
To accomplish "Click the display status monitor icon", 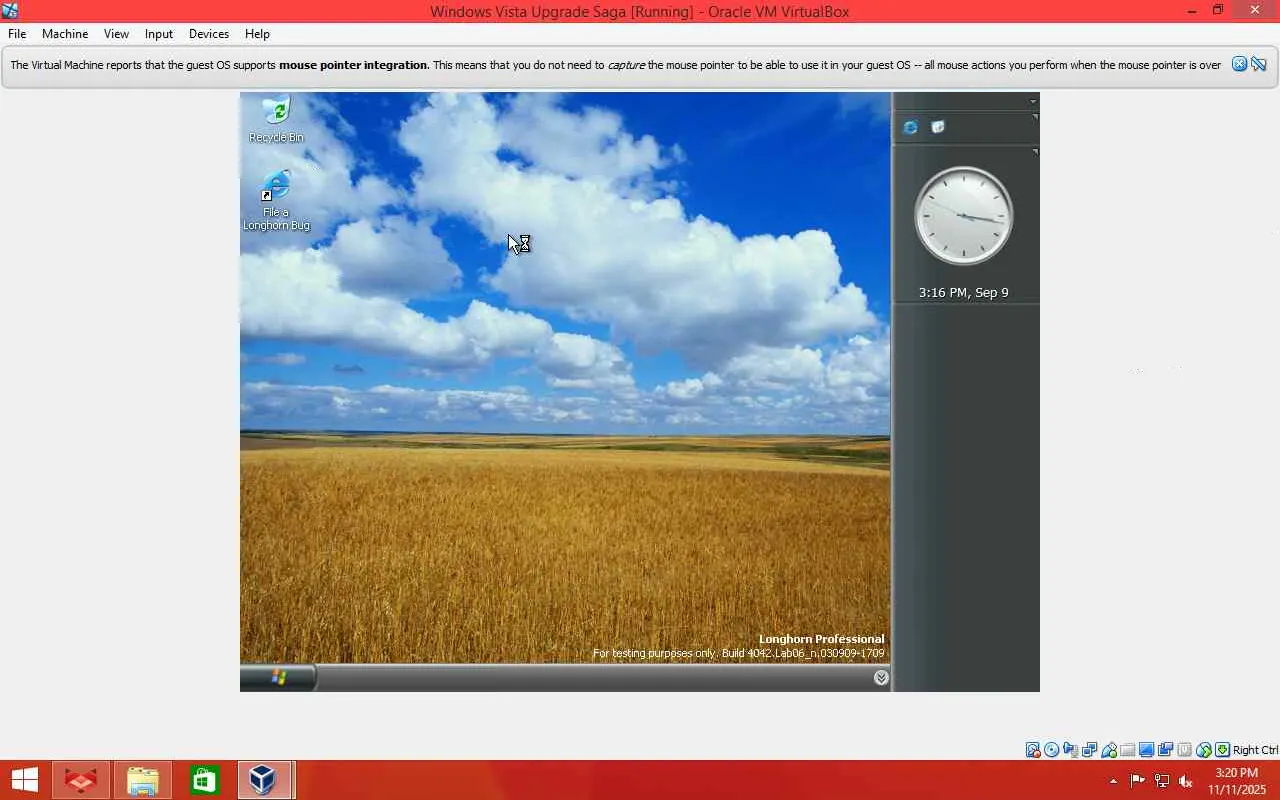I will point(1147,750).
